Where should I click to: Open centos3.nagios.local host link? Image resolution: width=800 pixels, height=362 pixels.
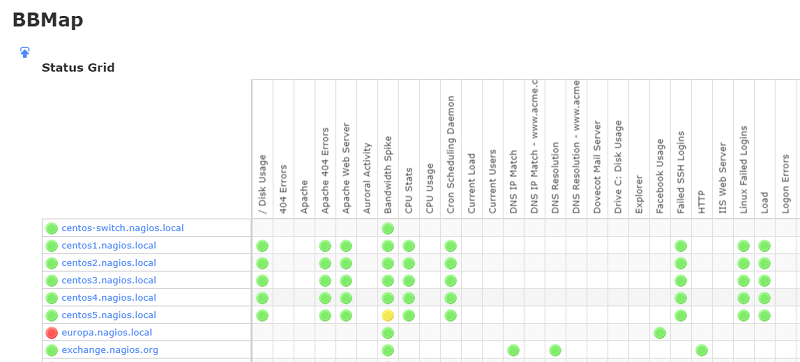click(109, 280)
